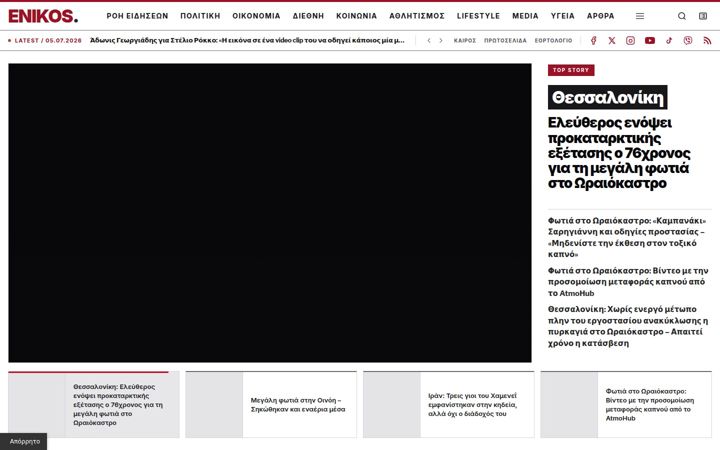The image size is (720, 450).
Task: Open the Θεσσαλονίκη category tag
Action: click(608, 97)
